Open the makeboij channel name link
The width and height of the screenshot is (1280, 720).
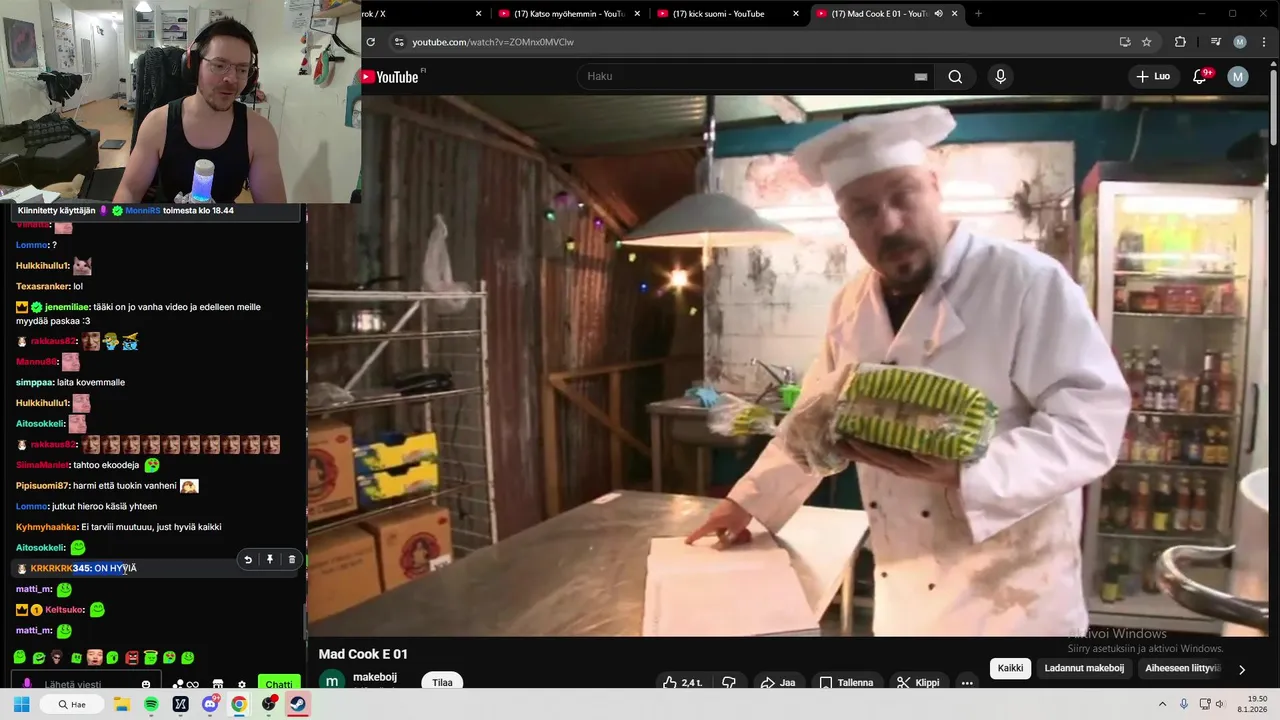375,677
